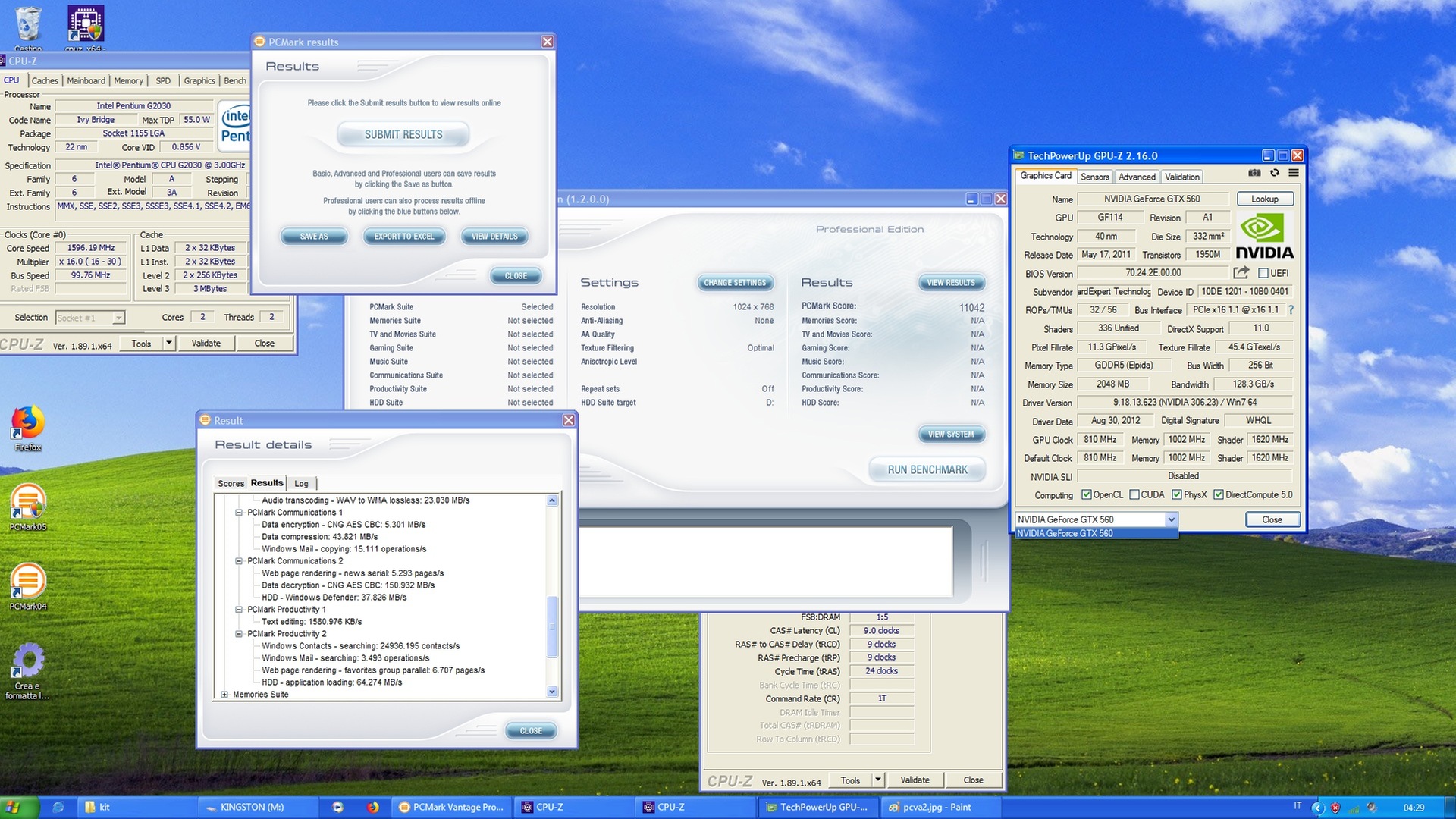Click the CHANGE SETTINGS button
The image size is (1456, 819).
(735, 283)
